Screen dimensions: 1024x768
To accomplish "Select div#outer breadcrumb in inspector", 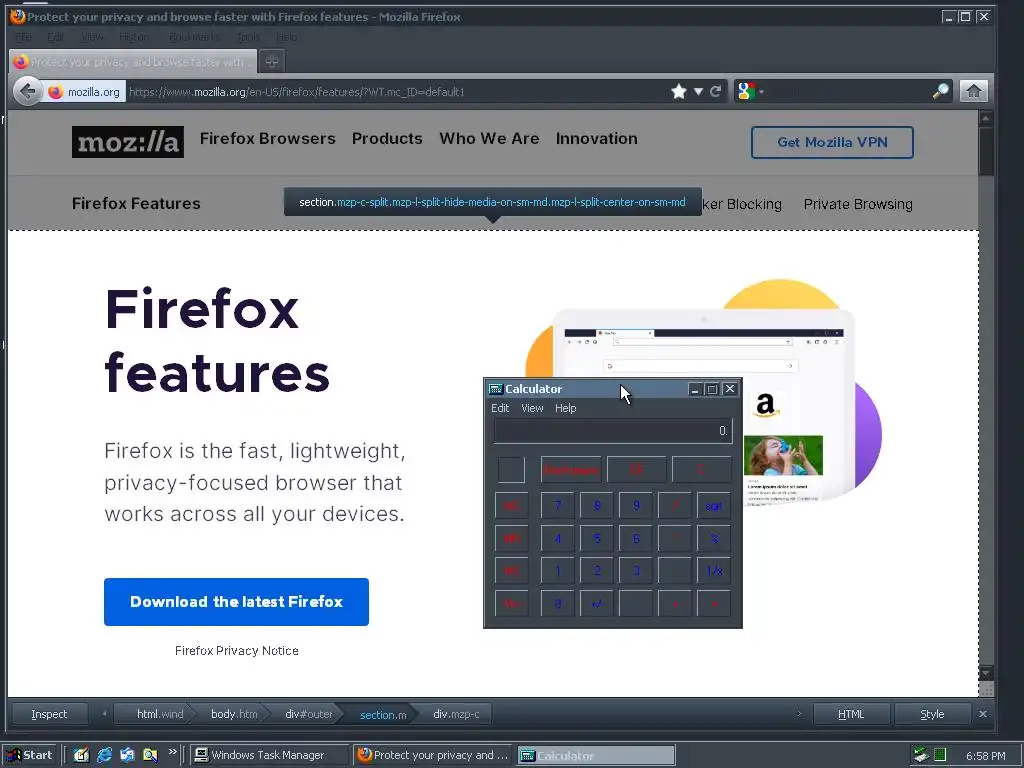I will pyautogui.click(x=306, y=714).
